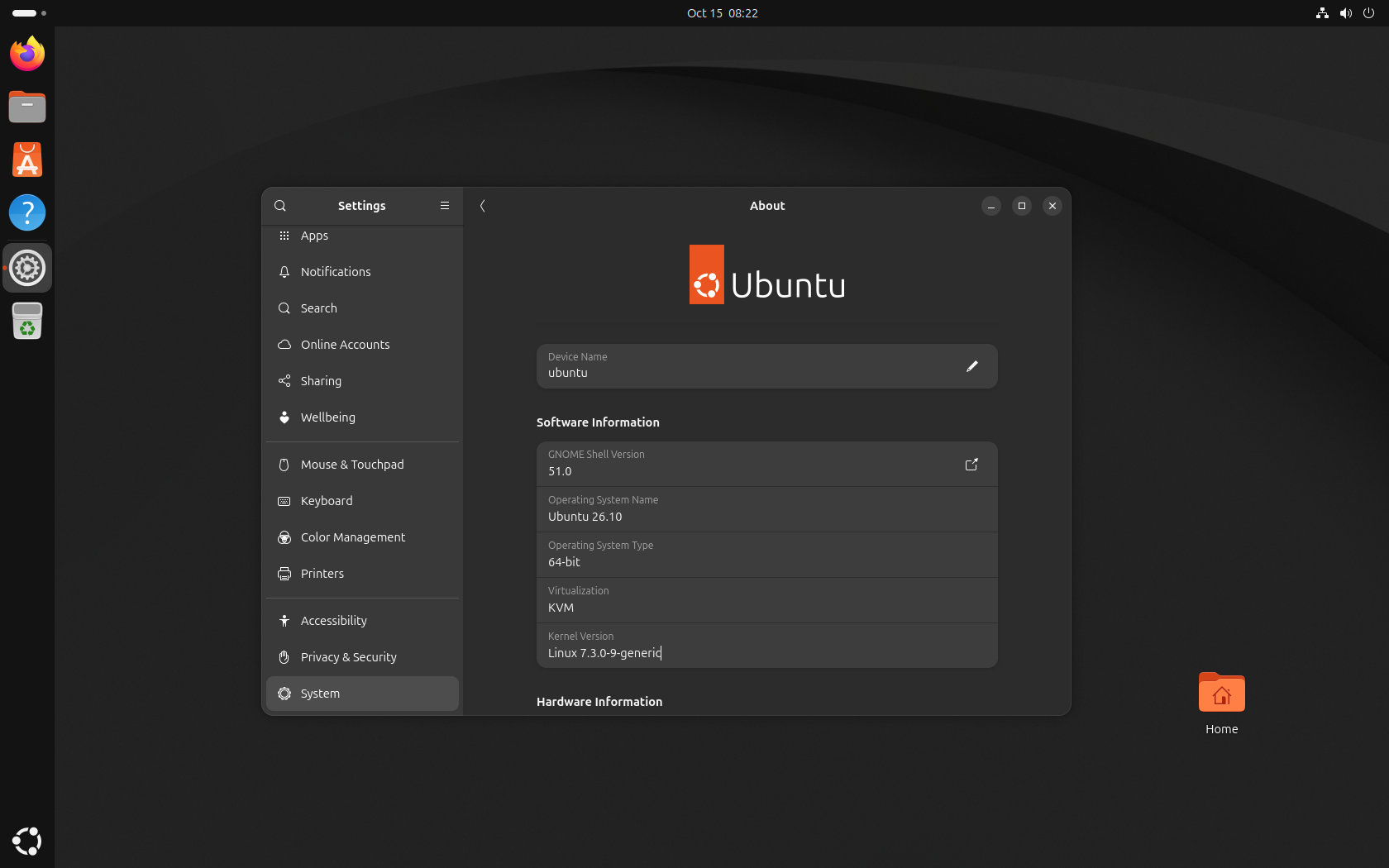1389x868 pixels.
Task: Go back using the About header arrow
Action: pyautogui.click(x=483, y=206)
